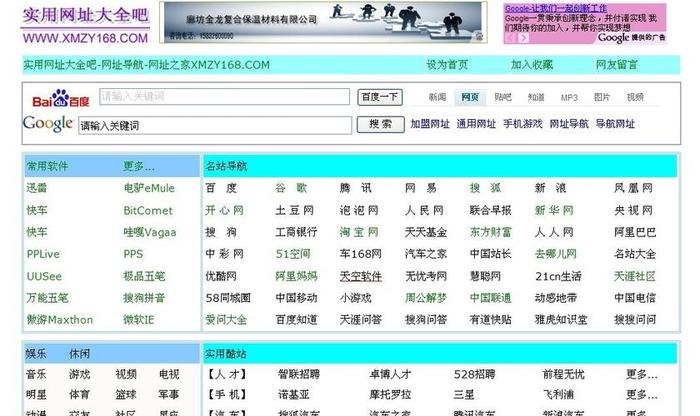Open the 淘宝网 site link
The image size is (700, 416).
[359, 232]
